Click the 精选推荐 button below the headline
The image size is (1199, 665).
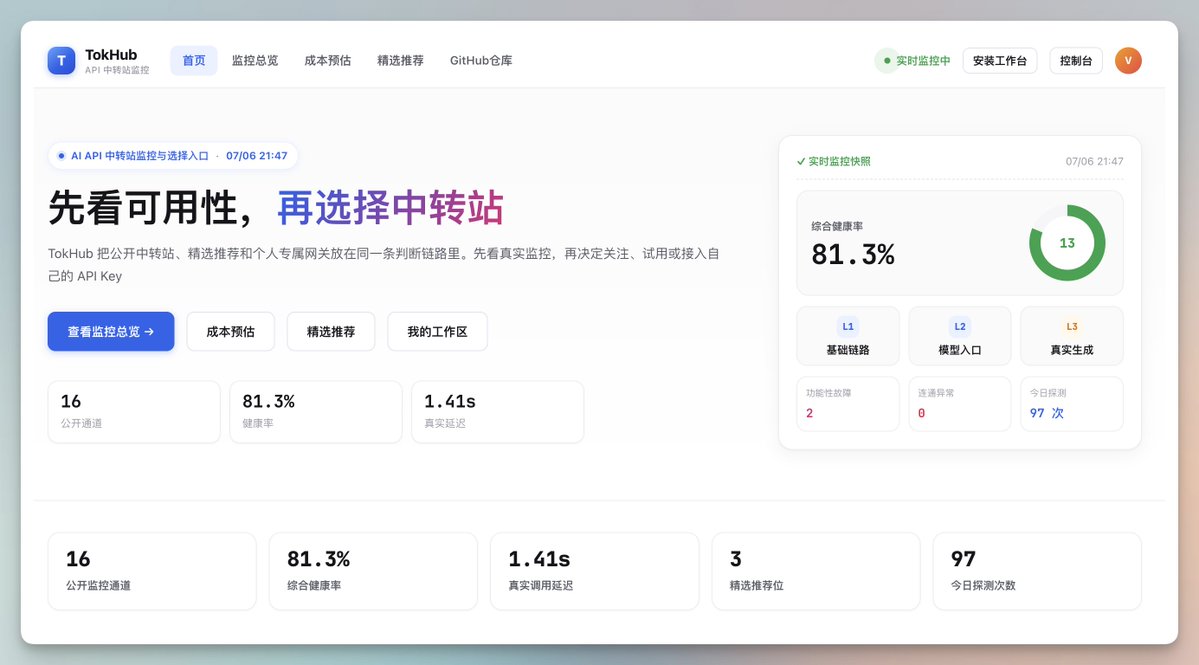[330, 332]
